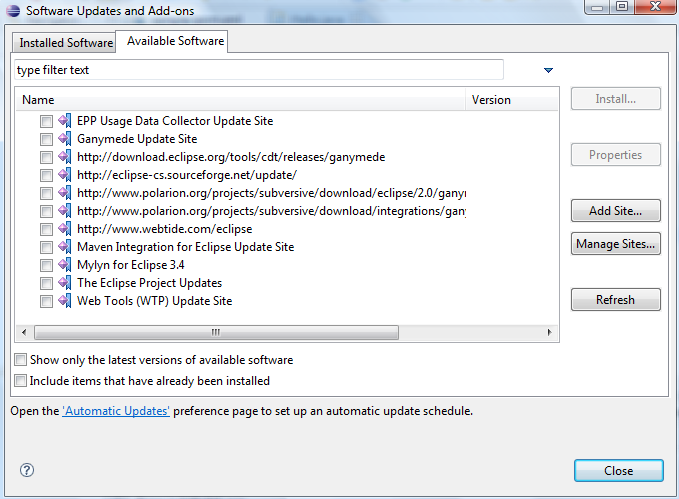Click the scroll left arrow of the list
This screenshot has height=499, width=679.
pyautogui.click(x=24, y=333)
